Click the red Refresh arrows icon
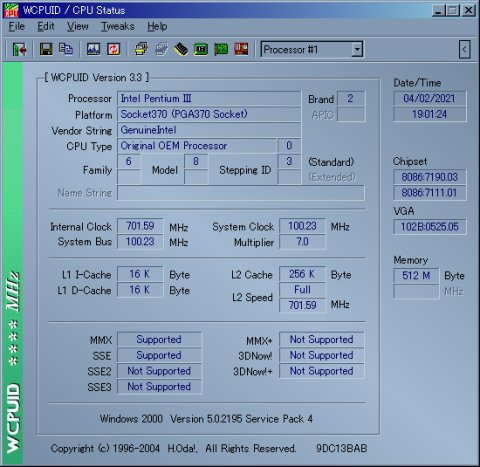Image resolution: width=480 pixels, height=467 pixels. pyautogui.click(x=114, y=49)
